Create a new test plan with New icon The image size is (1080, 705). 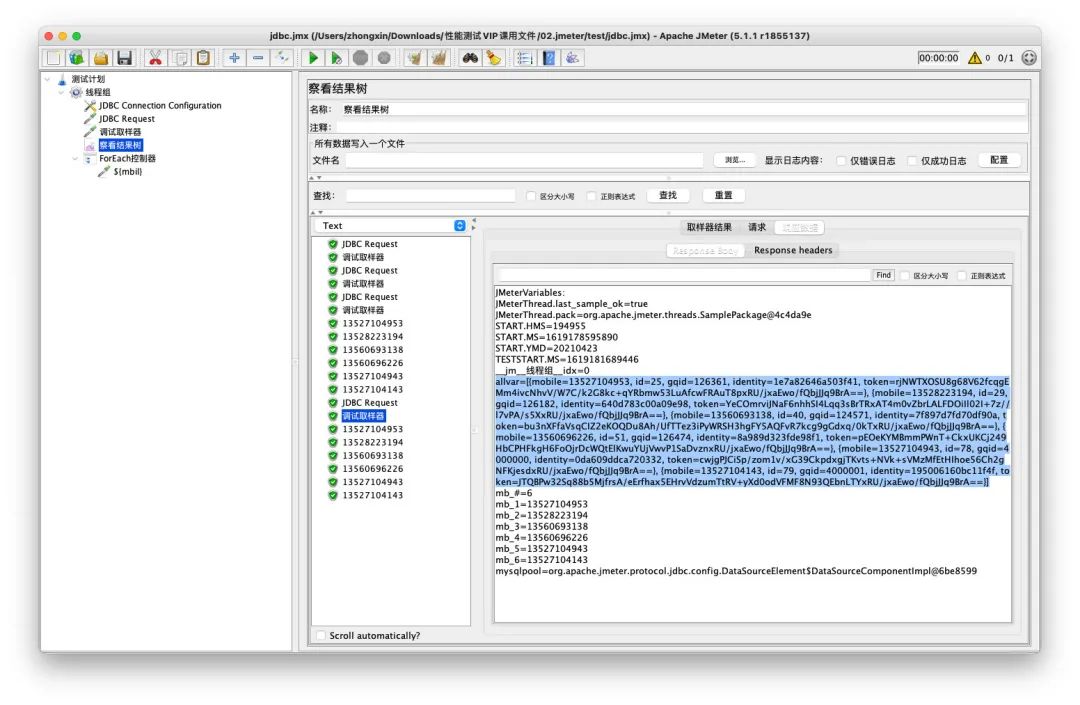coord(54,58)
